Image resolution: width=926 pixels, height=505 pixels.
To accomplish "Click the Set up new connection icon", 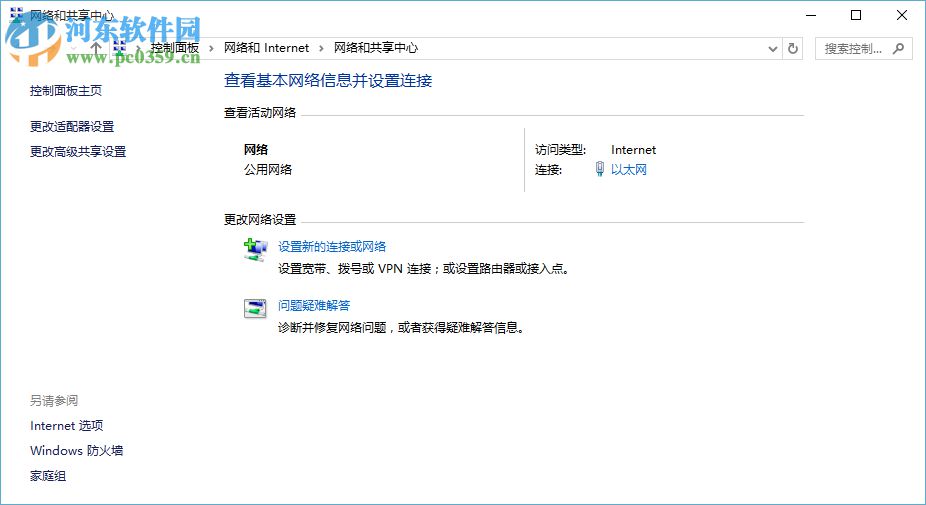I will [x=255, y=249].
